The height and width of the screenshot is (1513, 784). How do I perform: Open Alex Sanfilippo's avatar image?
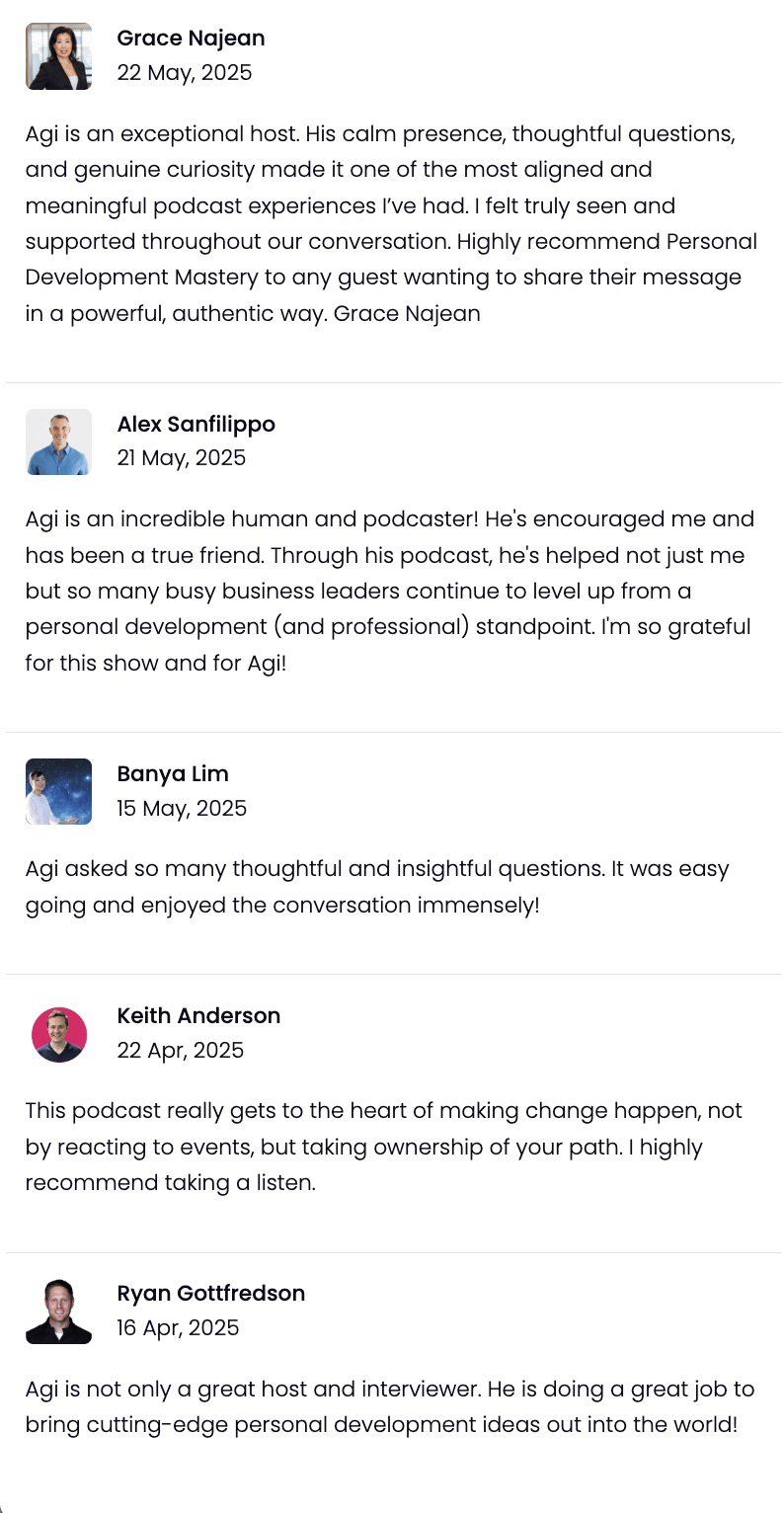[x=58, y=441]
